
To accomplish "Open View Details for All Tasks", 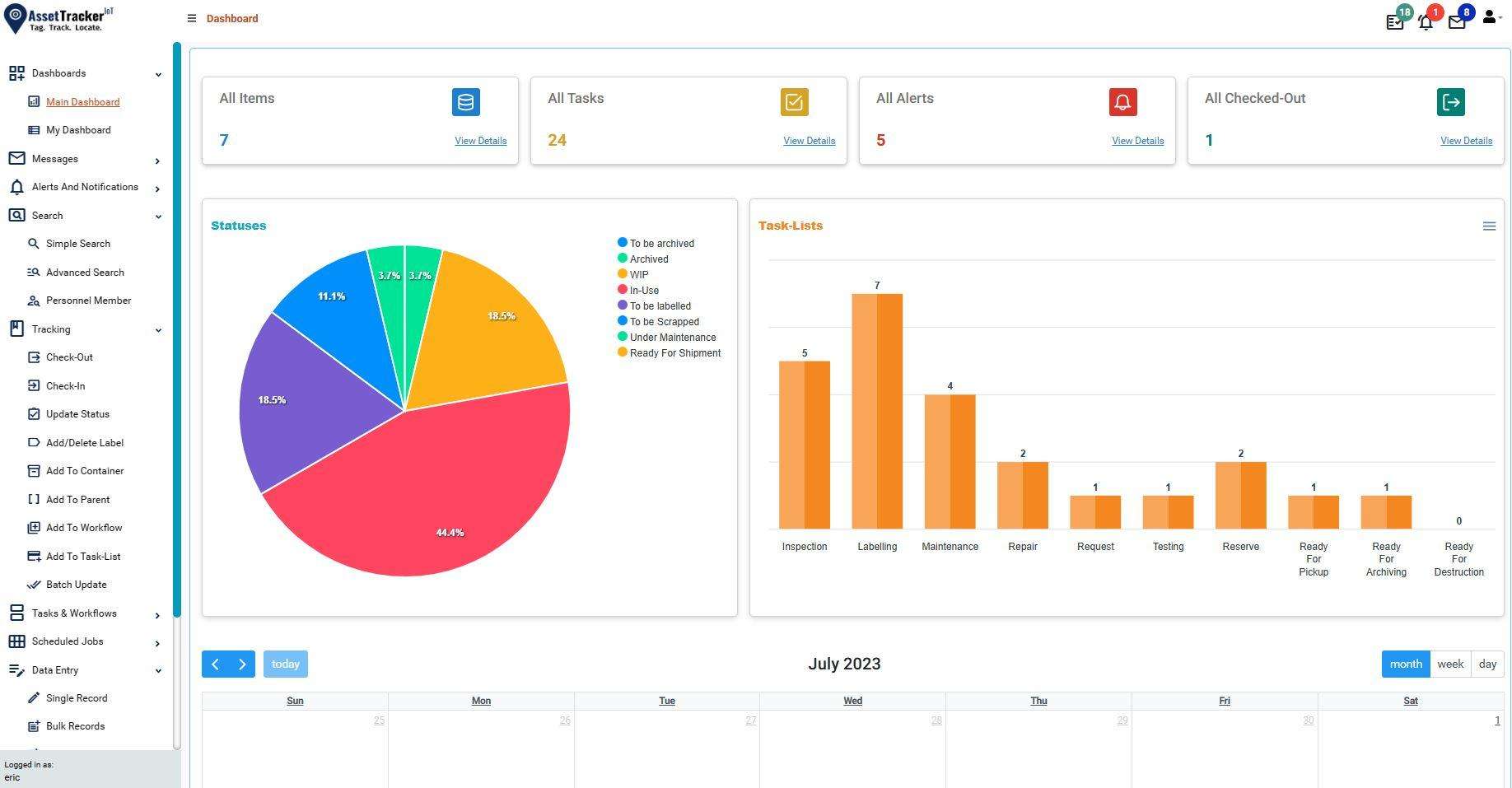I will tap(809, 141).
